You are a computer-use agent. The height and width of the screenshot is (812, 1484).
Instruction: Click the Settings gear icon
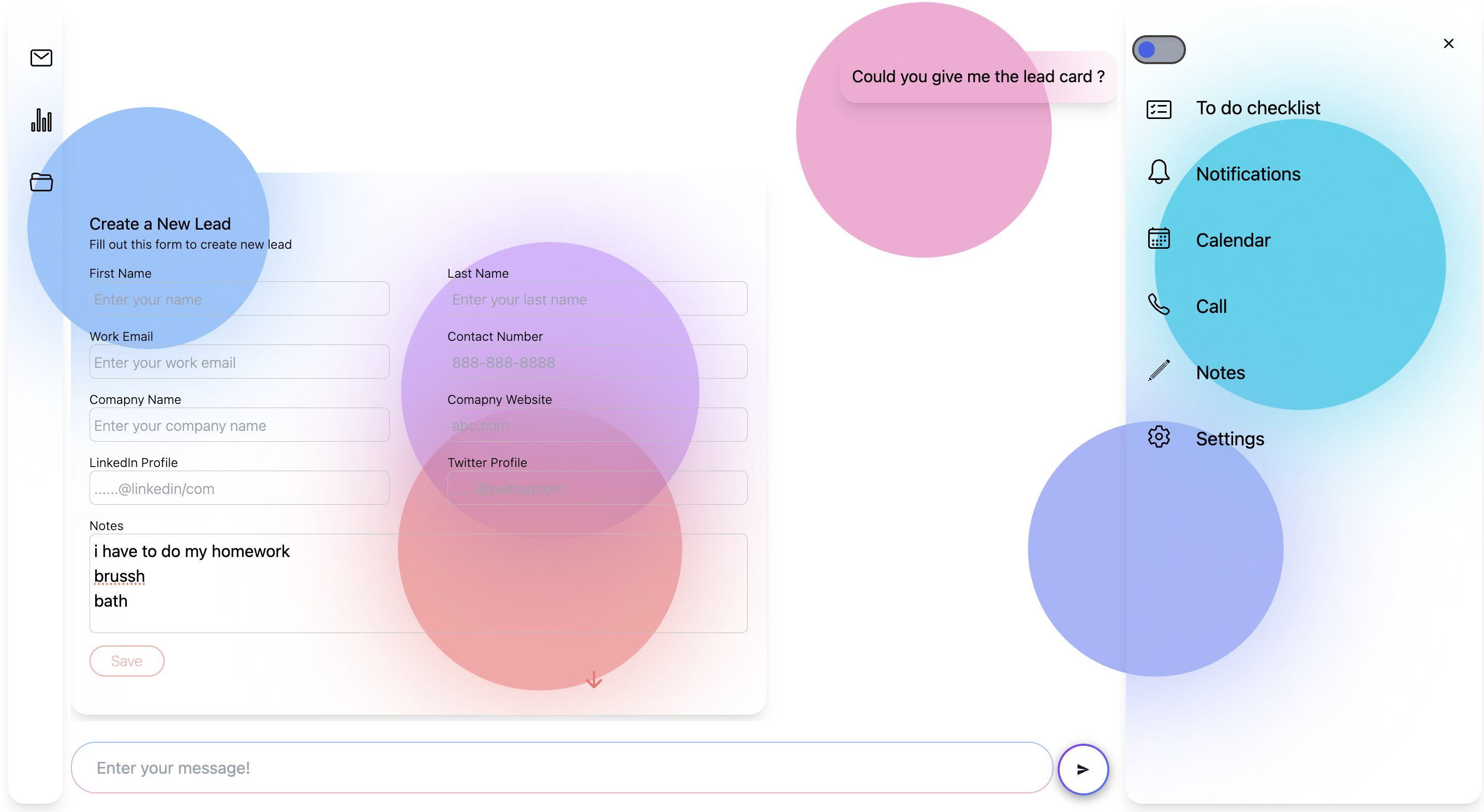tap(1159, 437)
